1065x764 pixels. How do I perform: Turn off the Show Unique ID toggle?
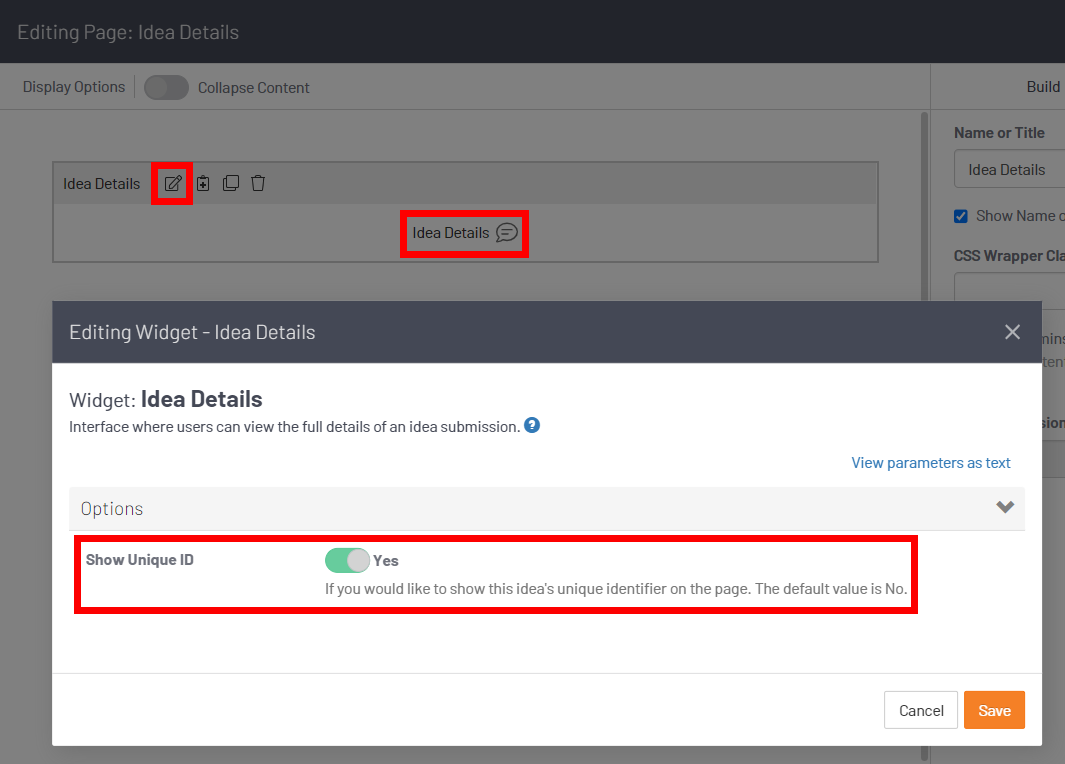coord(347,560)
